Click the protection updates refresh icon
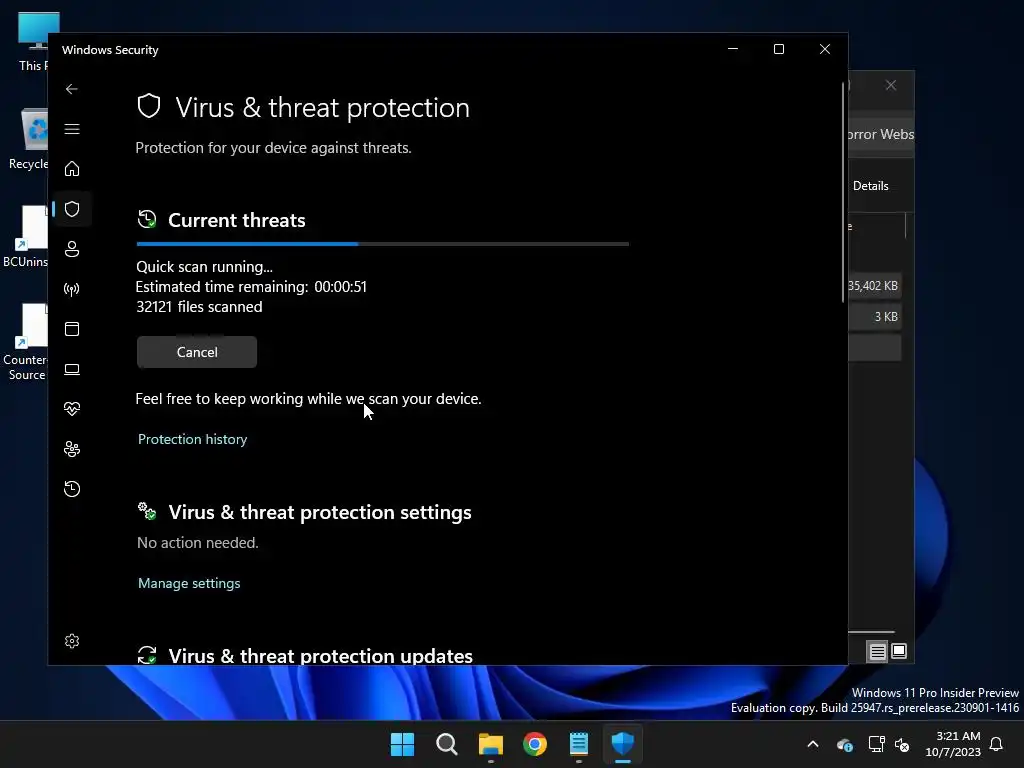Screen dimensions: 1024x768 pyautogui.click(x=147, y=654)
